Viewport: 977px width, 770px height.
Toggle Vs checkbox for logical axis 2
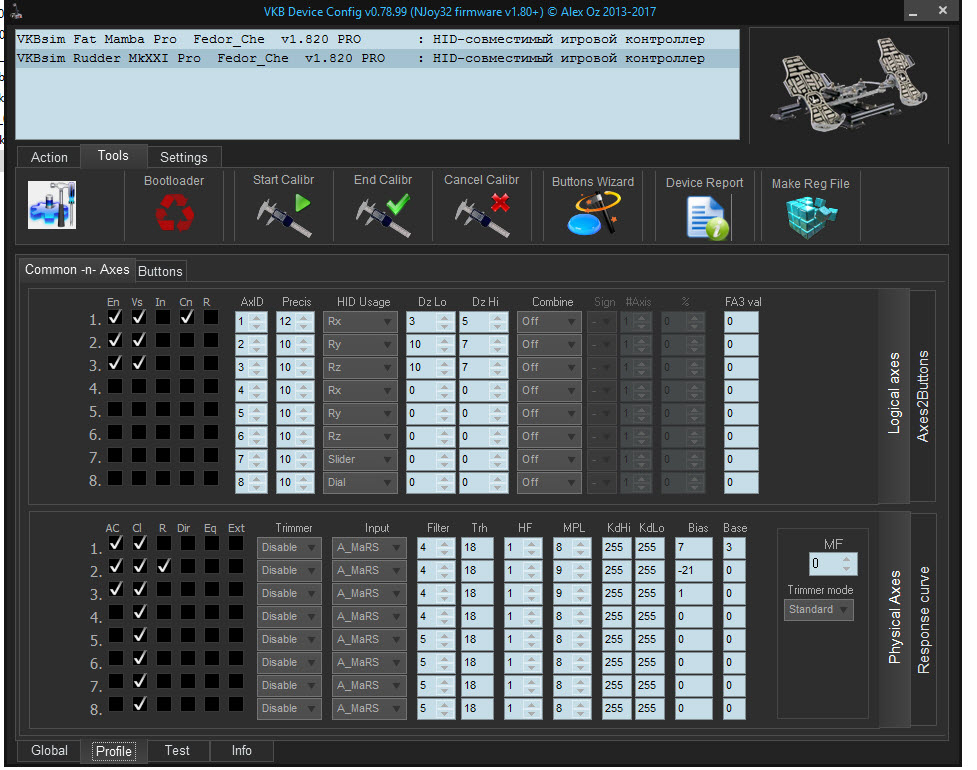[x=139, y=340]
